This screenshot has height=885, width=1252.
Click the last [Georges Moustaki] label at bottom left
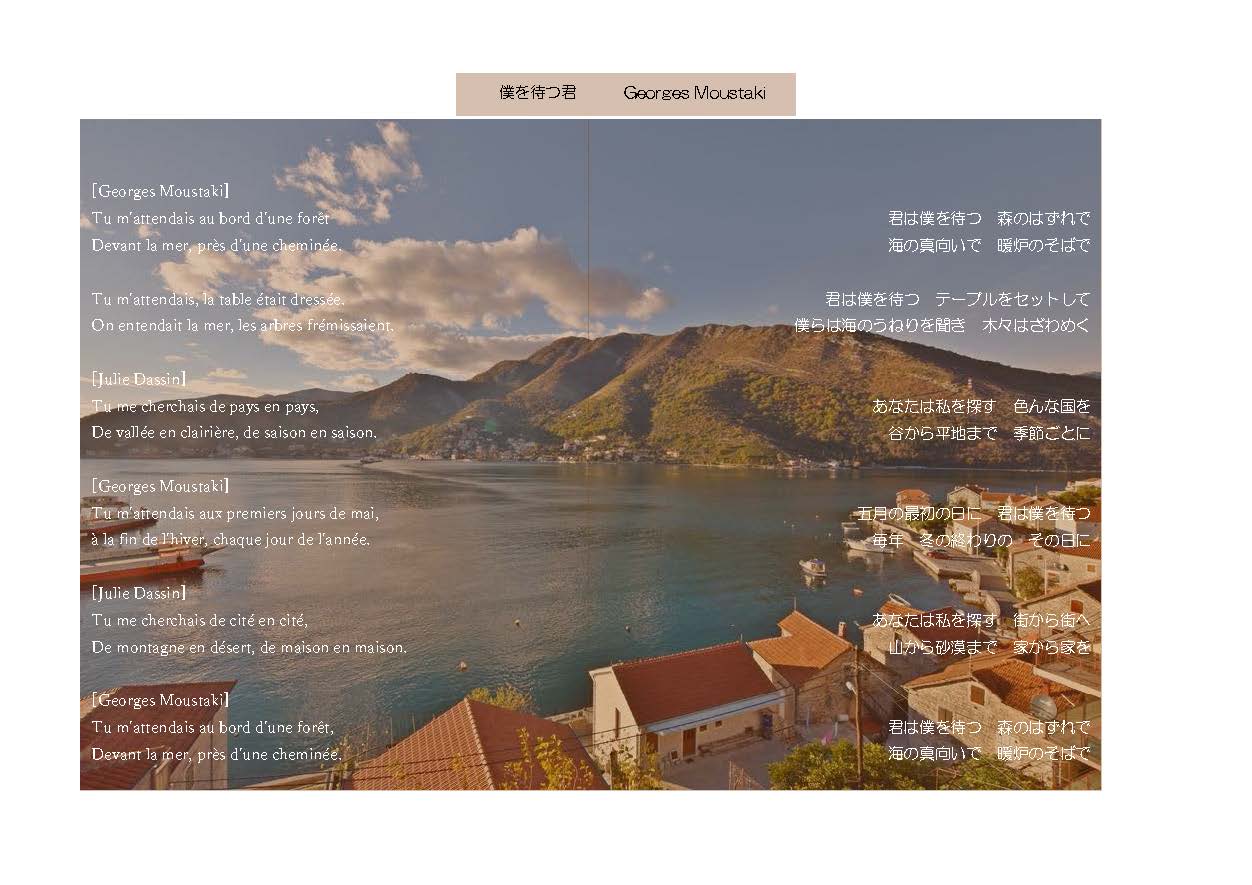pyautogui.click(x=160, y=700)
